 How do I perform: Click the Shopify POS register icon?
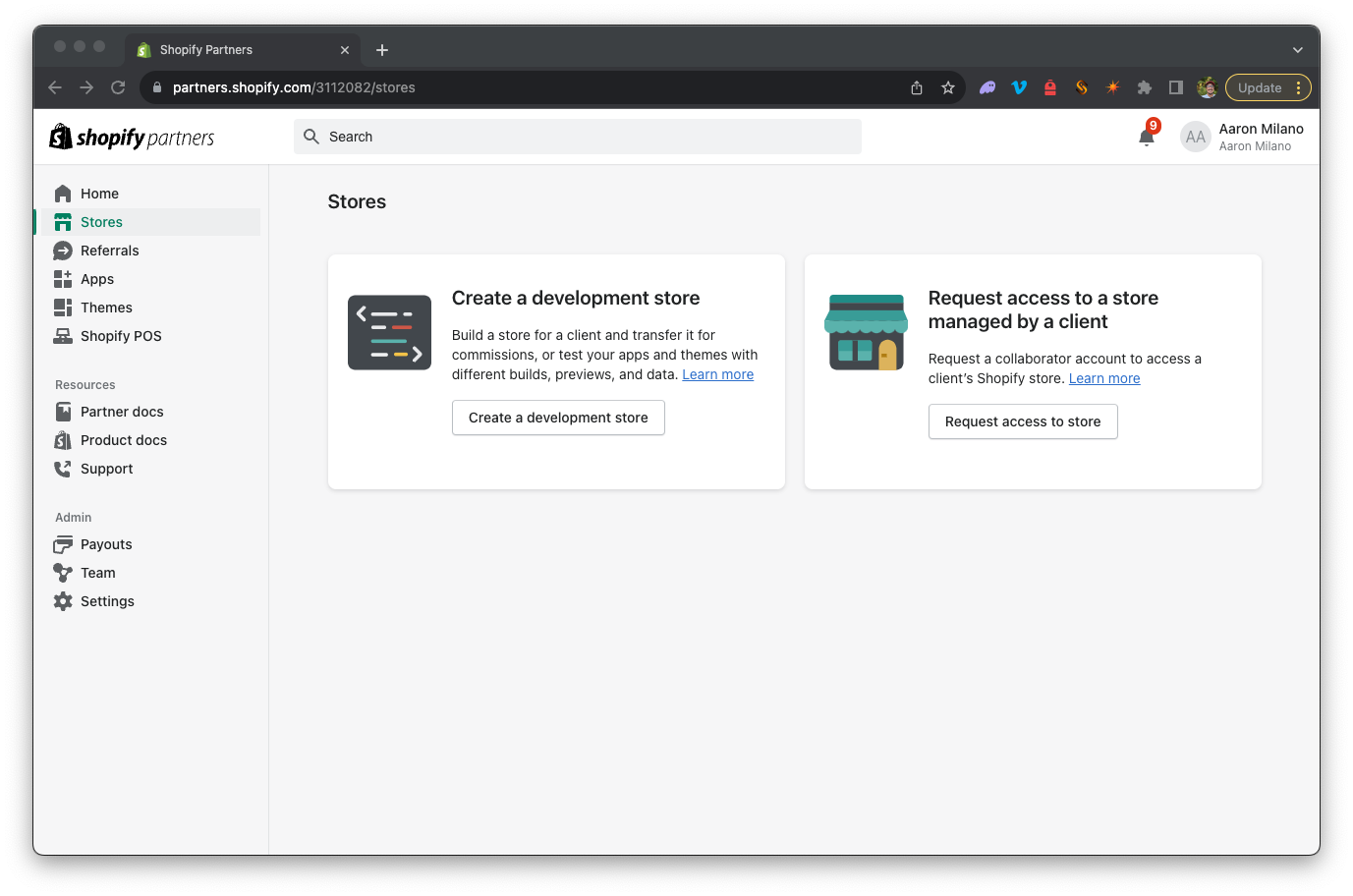63,336
